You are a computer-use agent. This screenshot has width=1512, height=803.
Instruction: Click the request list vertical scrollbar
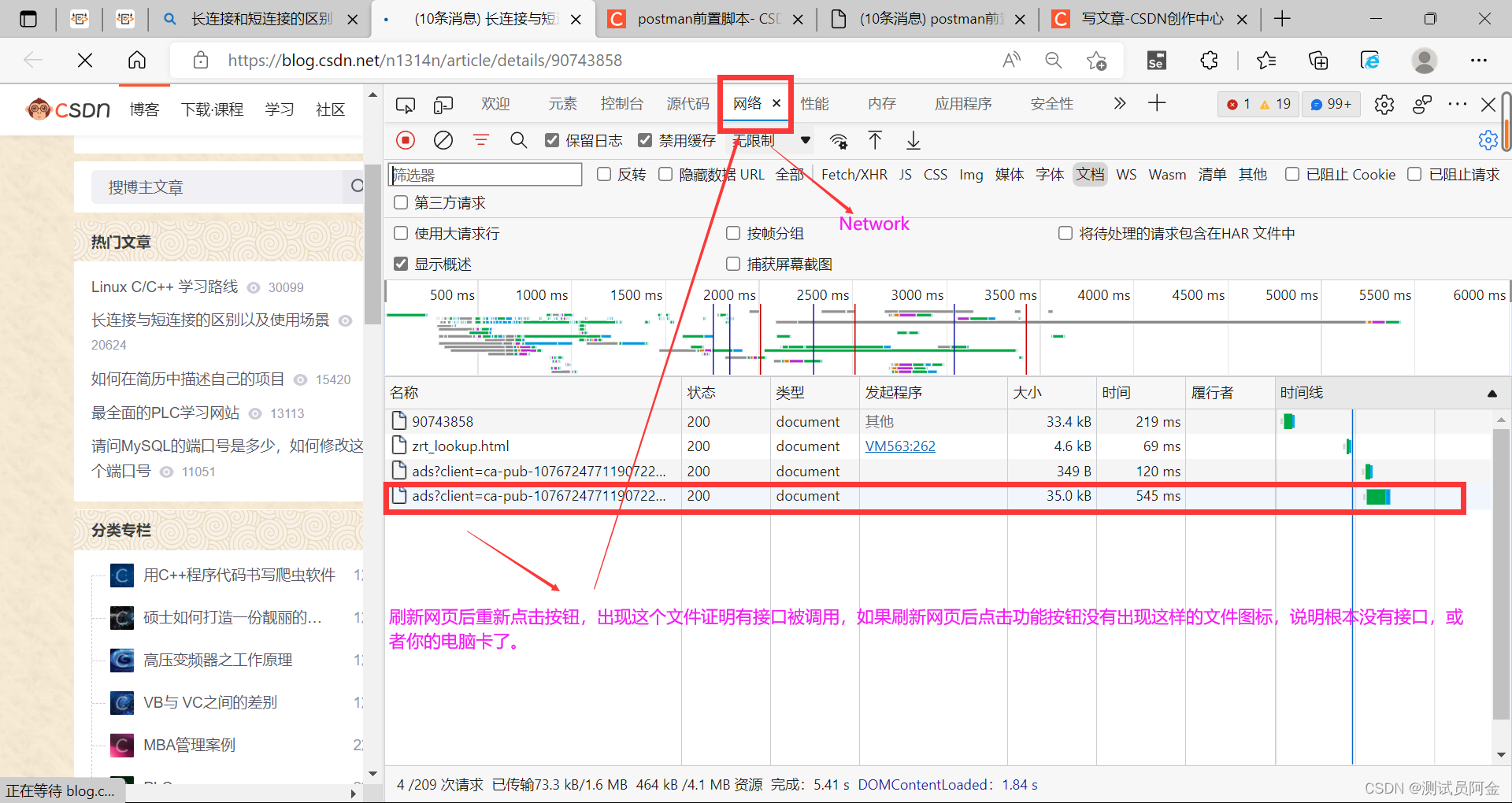tap(1501, 575)
